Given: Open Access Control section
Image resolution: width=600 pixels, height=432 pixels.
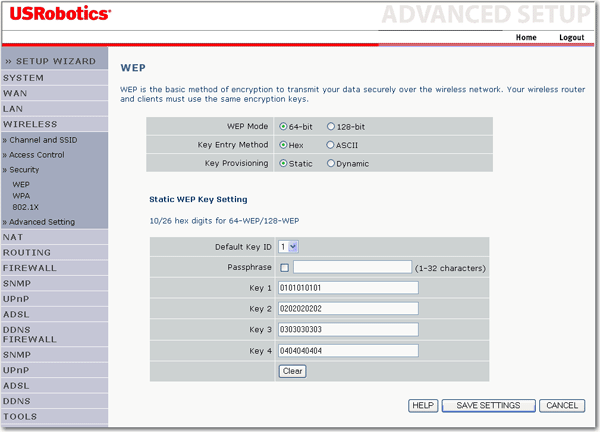Looking at the screenshot, I should [x=36, y=155].
